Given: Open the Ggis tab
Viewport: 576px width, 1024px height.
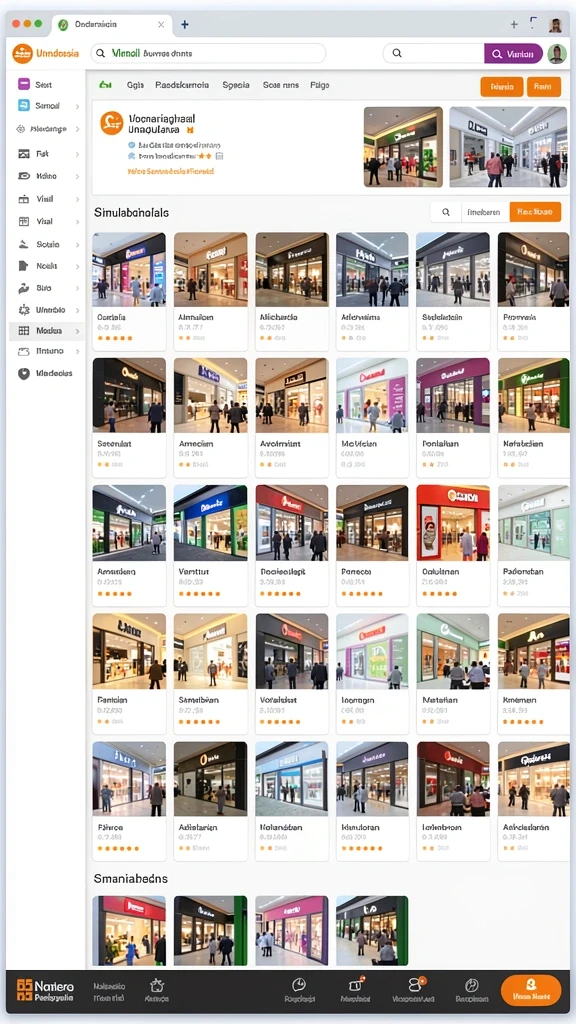Looking at the screenshot, I should [135, 85].
